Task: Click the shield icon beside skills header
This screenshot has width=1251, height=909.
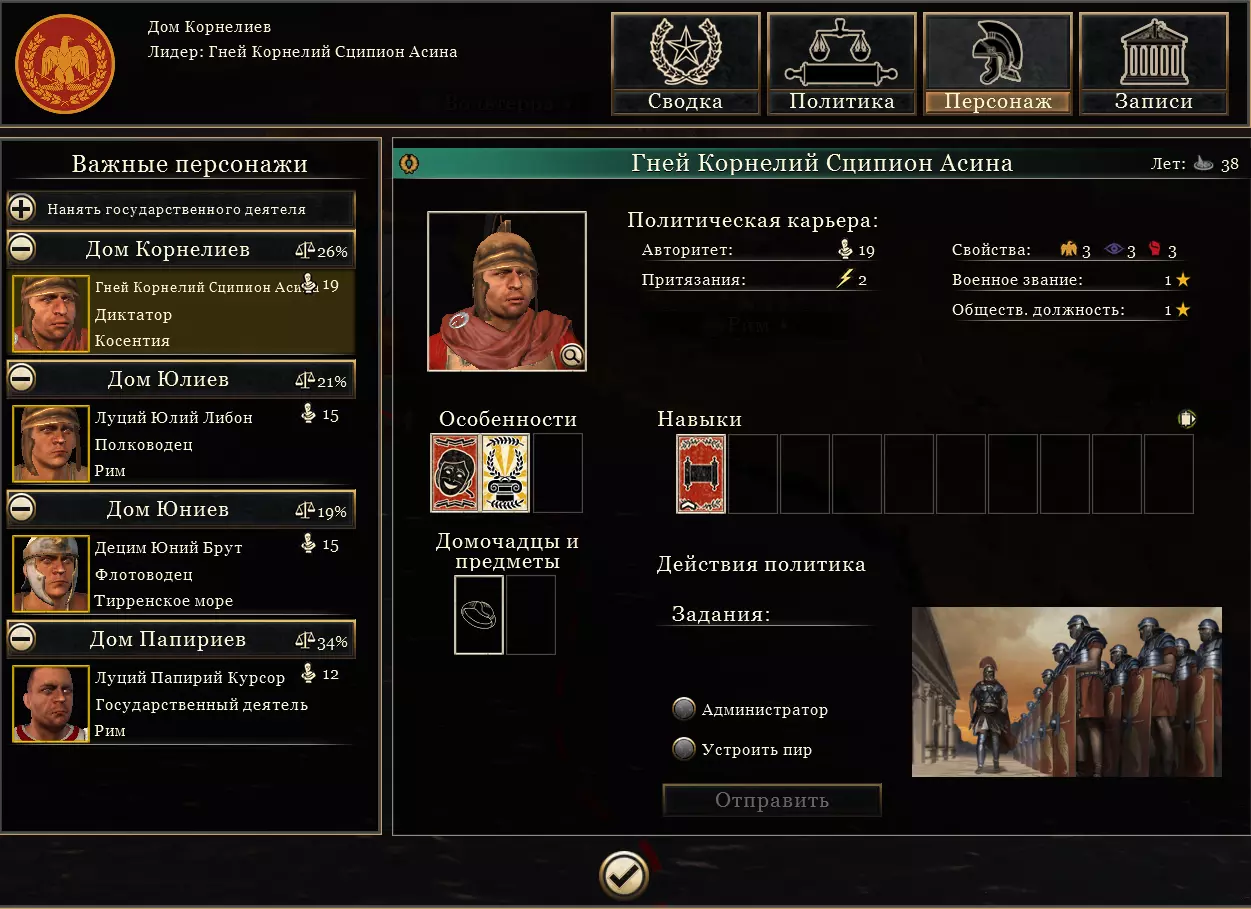Action: tap(1187, 419)
